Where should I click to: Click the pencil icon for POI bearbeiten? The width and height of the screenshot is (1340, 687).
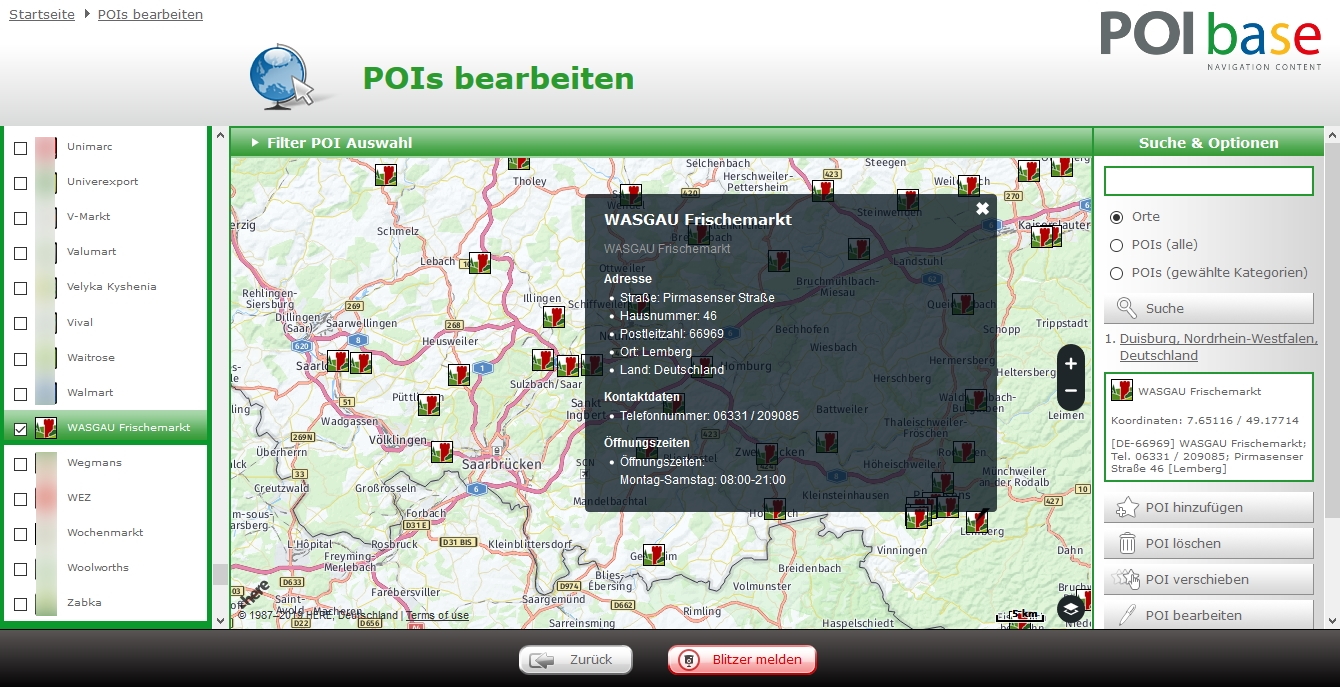tap(1127, 615)
